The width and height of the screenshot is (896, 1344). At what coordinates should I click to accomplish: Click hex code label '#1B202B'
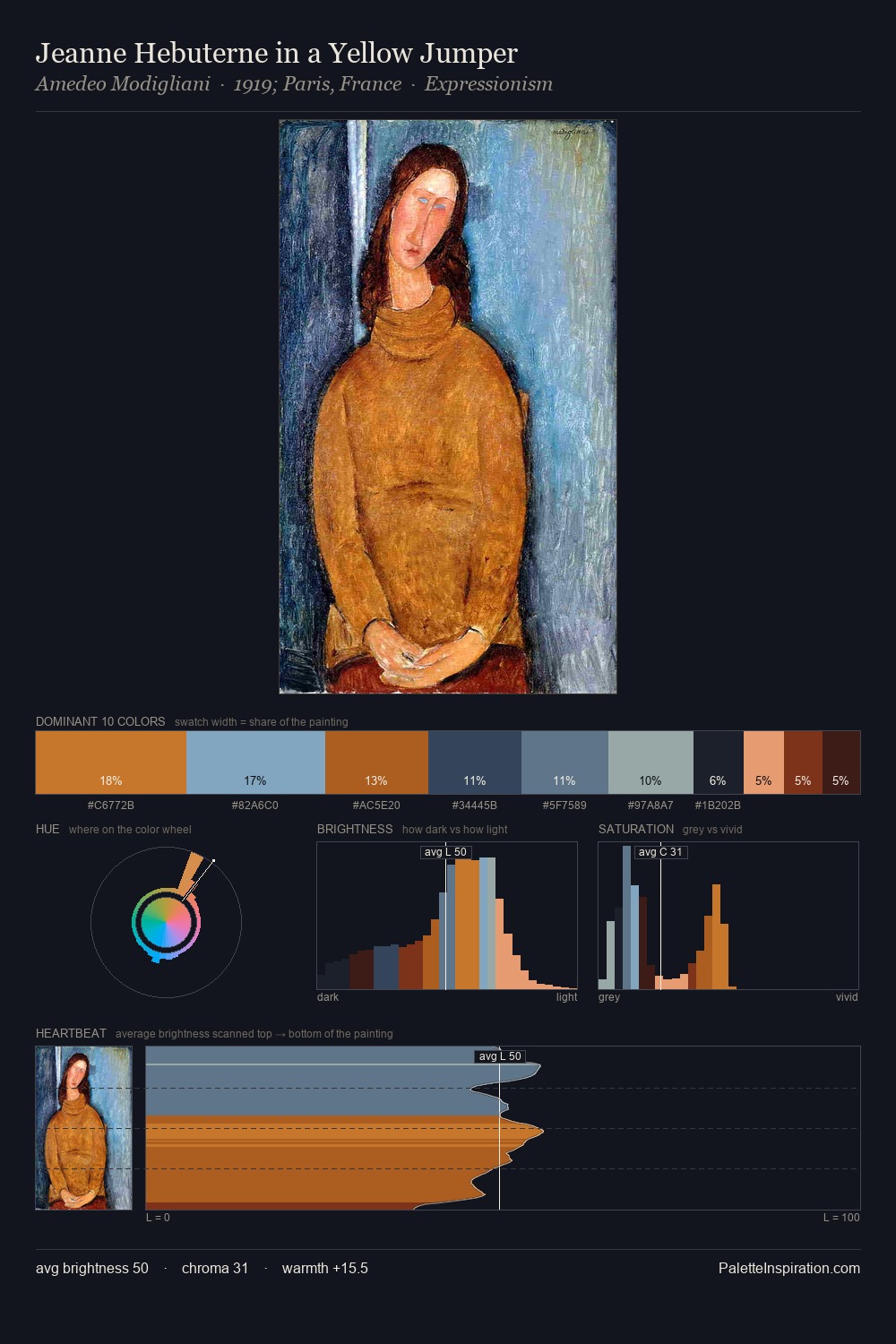click(719, 805)
